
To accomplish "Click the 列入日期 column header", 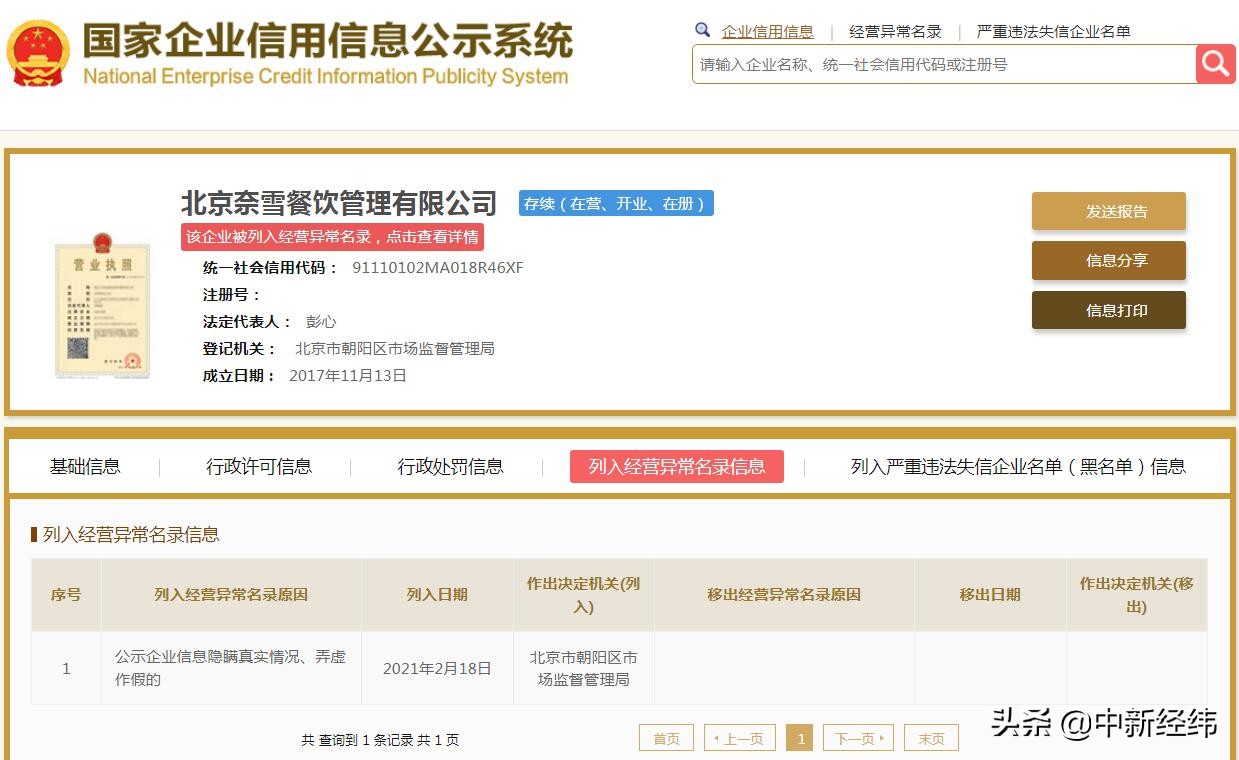I will 437,594.
